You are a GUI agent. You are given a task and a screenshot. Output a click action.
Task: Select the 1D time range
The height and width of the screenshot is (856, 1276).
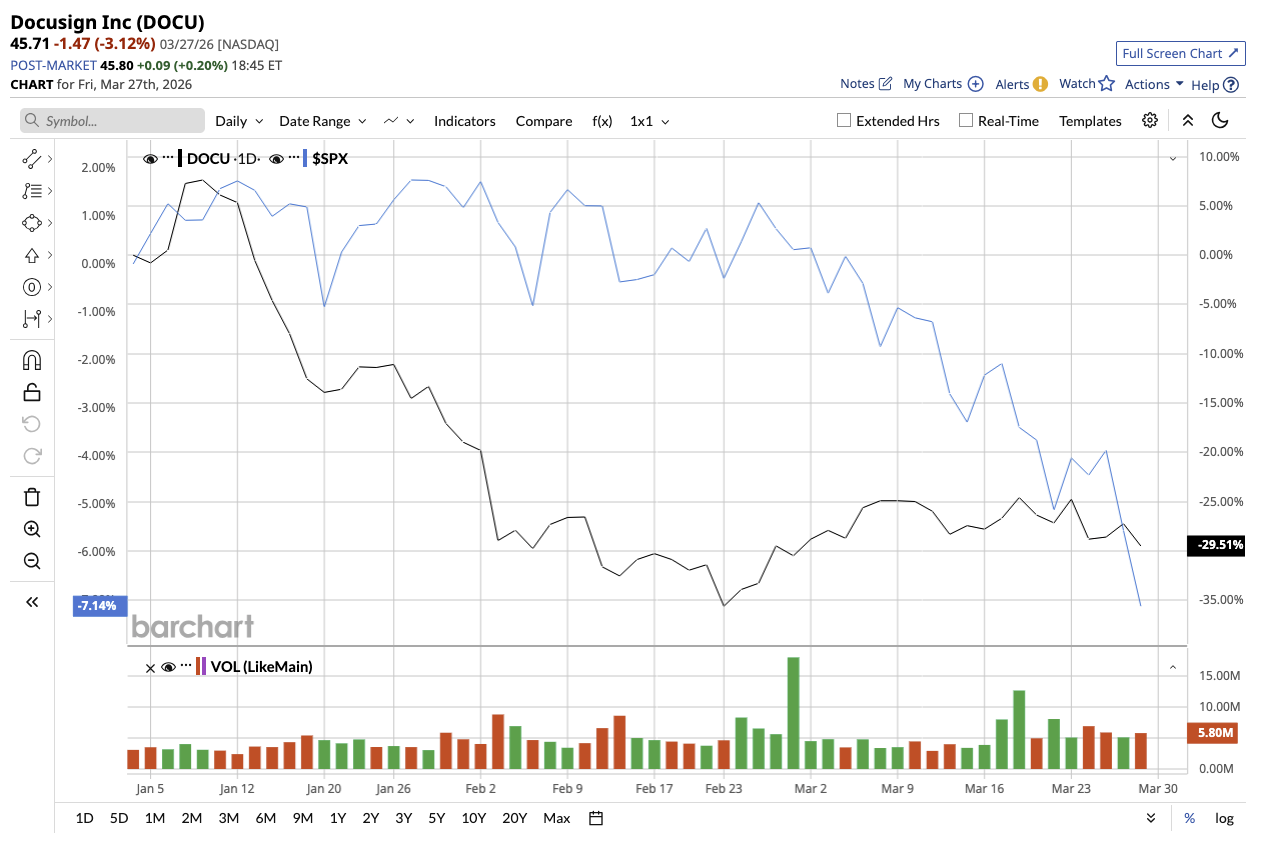[x=85, y=818]
